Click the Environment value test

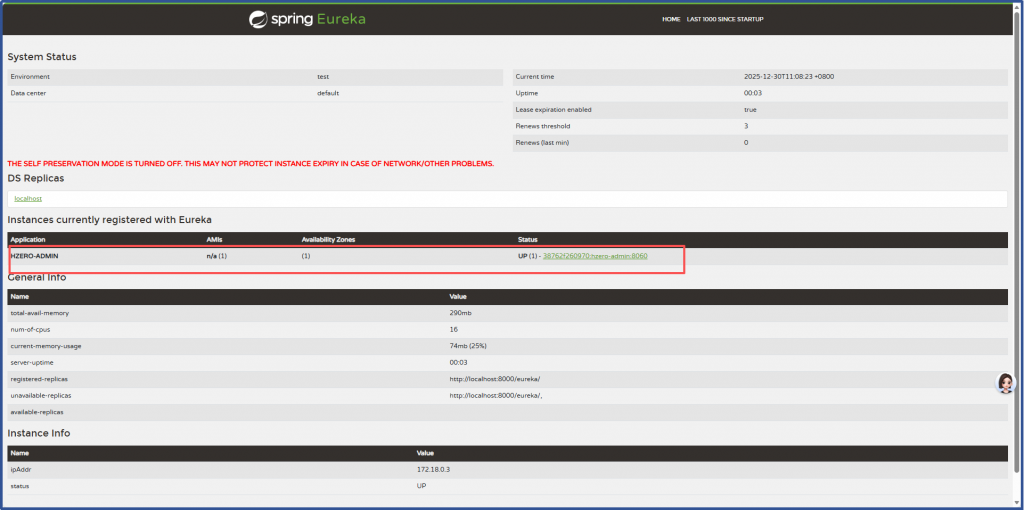pyautogui.click(x=323, y=76)
